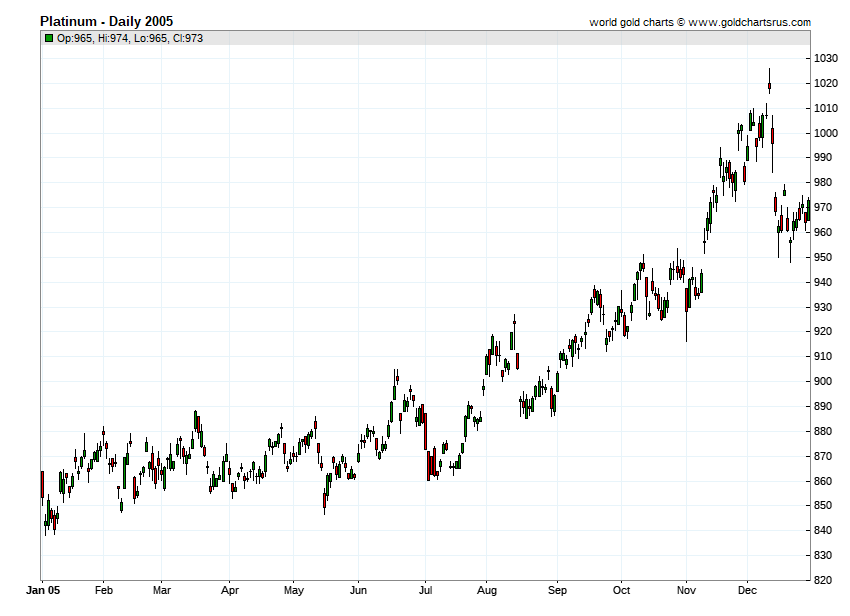This screenshot has height=616, width=850.
Task: Click the 990 price axis label
Action: pyautogui.click(x=823, y=158)
